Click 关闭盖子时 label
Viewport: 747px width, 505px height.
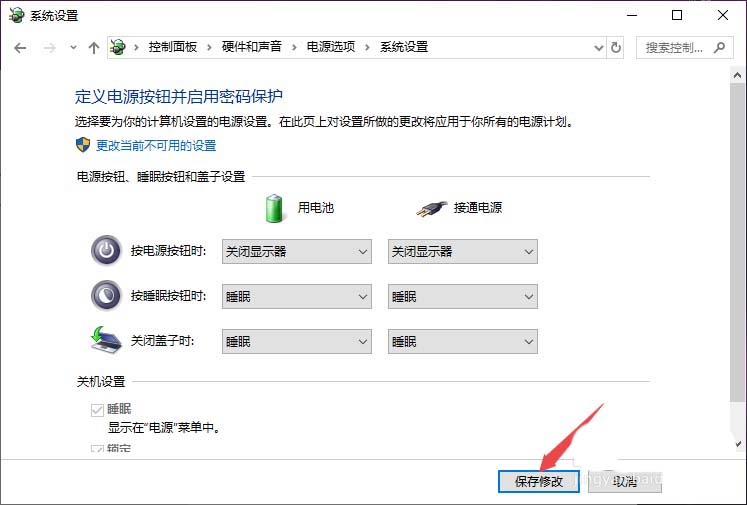click(x=162, y=341)
